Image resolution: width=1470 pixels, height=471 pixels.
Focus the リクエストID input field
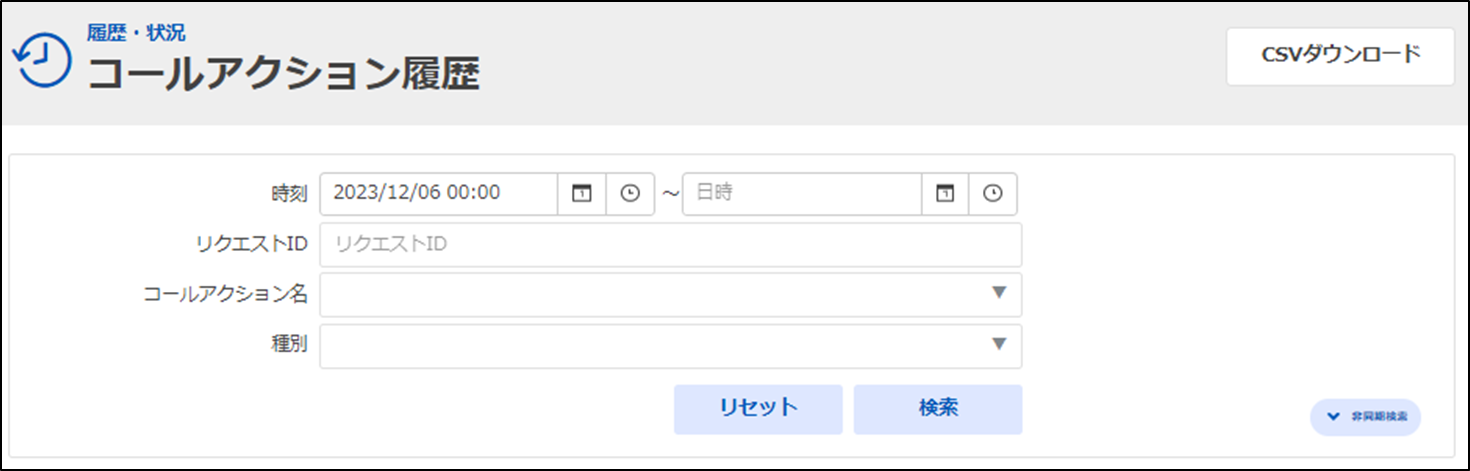tap(671, 244)
